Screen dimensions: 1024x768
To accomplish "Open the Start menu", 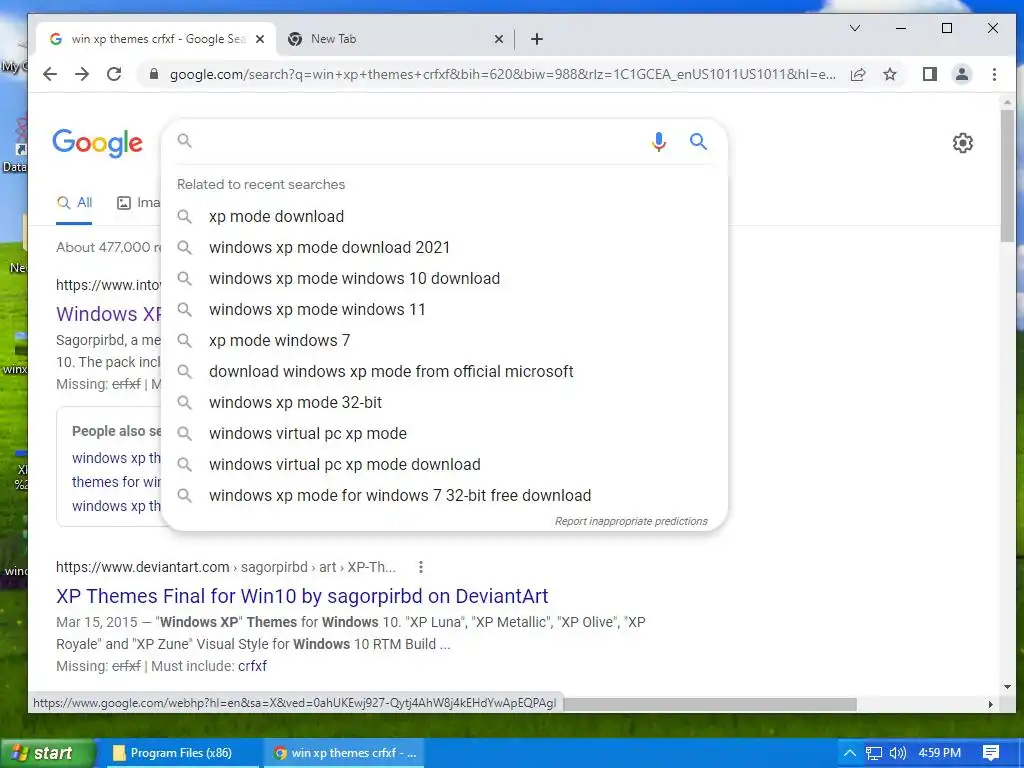I will [47, 753].
